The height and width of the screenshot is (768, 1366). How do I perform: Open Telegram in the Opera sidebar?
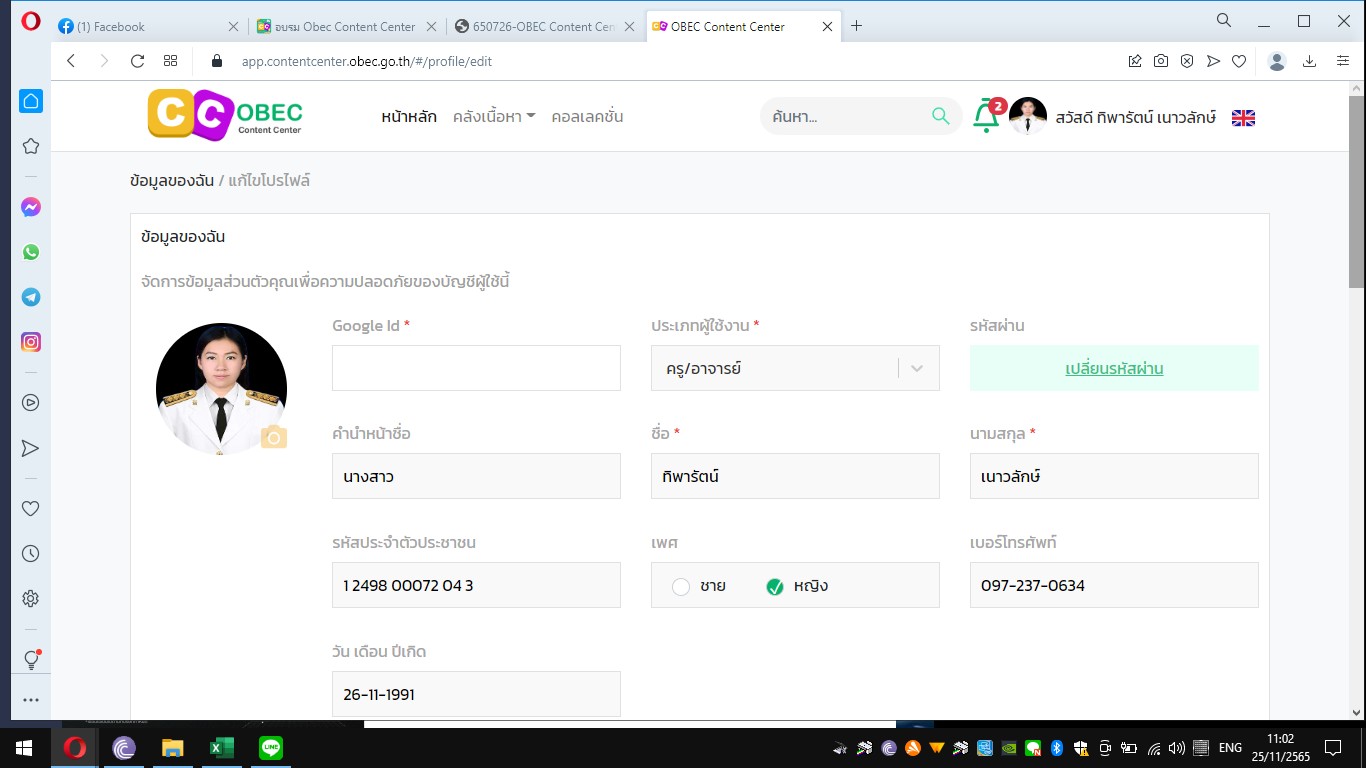(31, 297)
